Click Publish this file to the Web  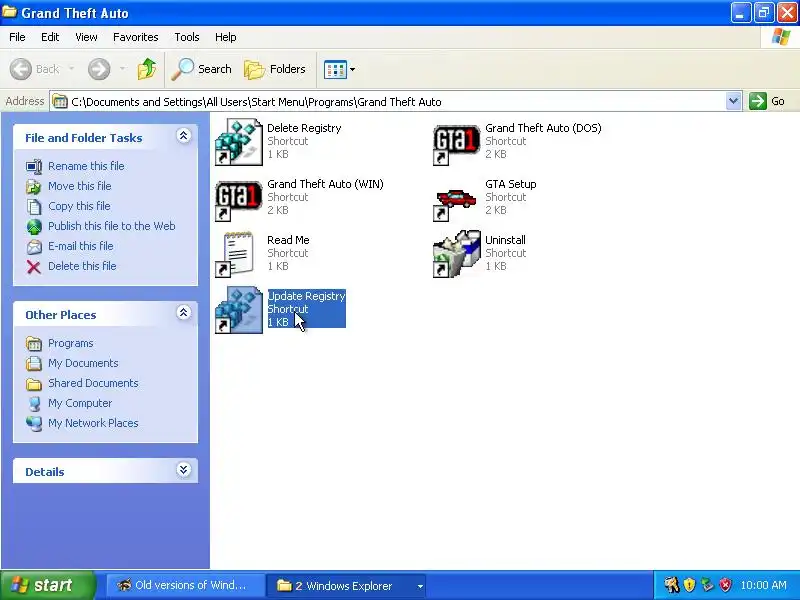click(112, 226)
